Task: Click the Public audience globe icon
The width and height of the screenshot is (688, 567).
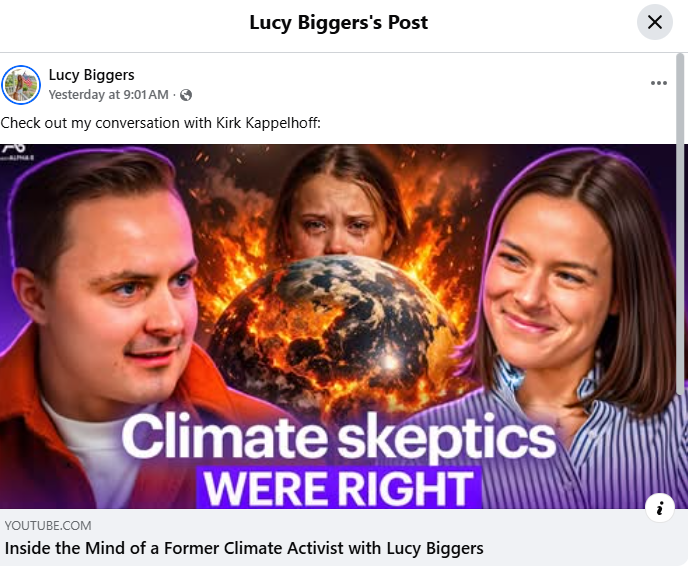Action: [x=186, y=95]
